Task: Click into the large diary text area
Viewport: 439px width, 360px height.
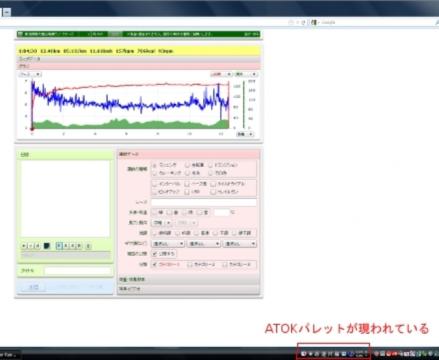Action: [x=65, y=199]
